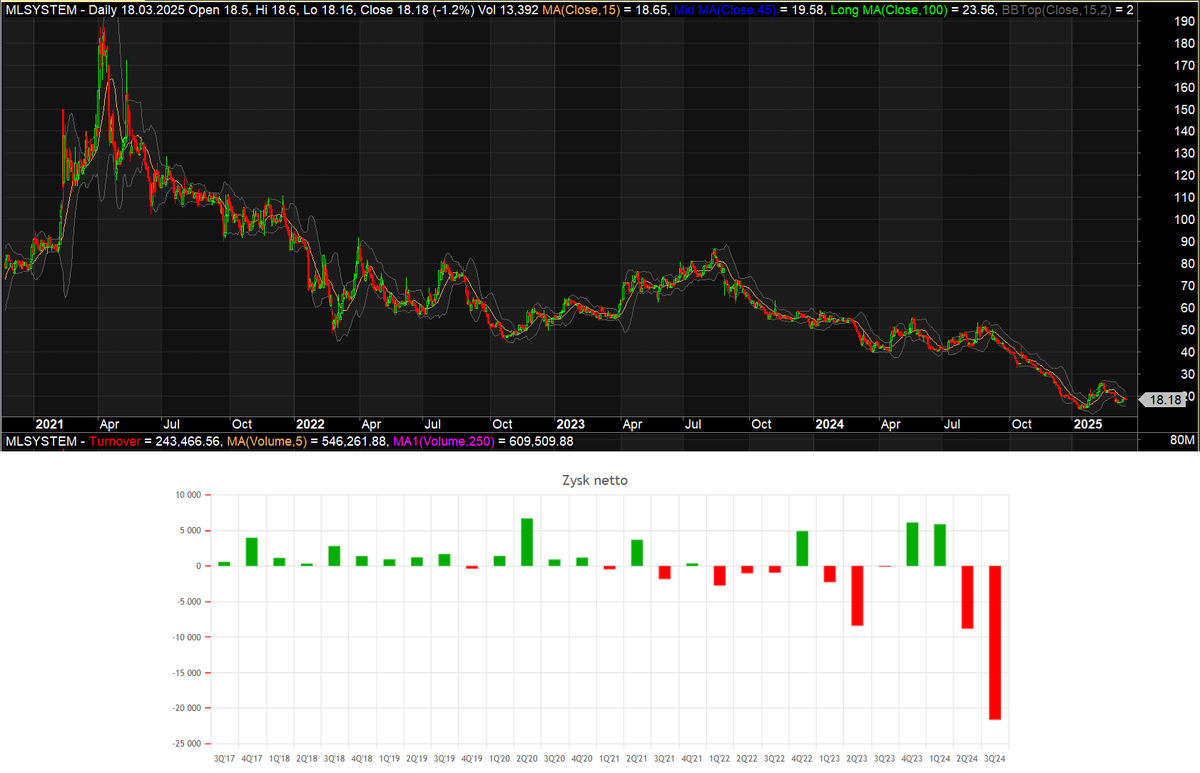This screenshot has width=1200, height=773.
Task: Click the 18.18 current price tag
Action: point(1163,400)
